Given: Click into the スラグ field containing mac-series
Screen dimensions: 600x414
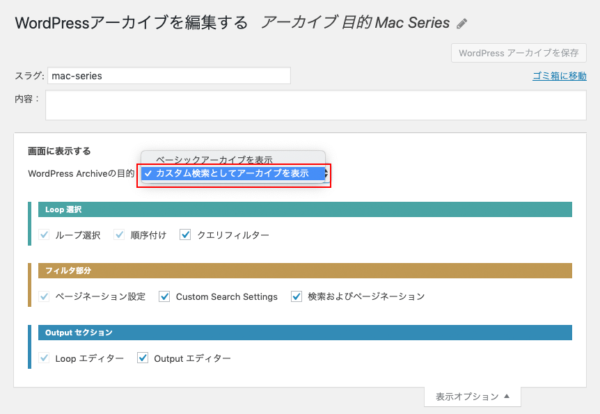Looking at the screenshot, I should 169,76.
